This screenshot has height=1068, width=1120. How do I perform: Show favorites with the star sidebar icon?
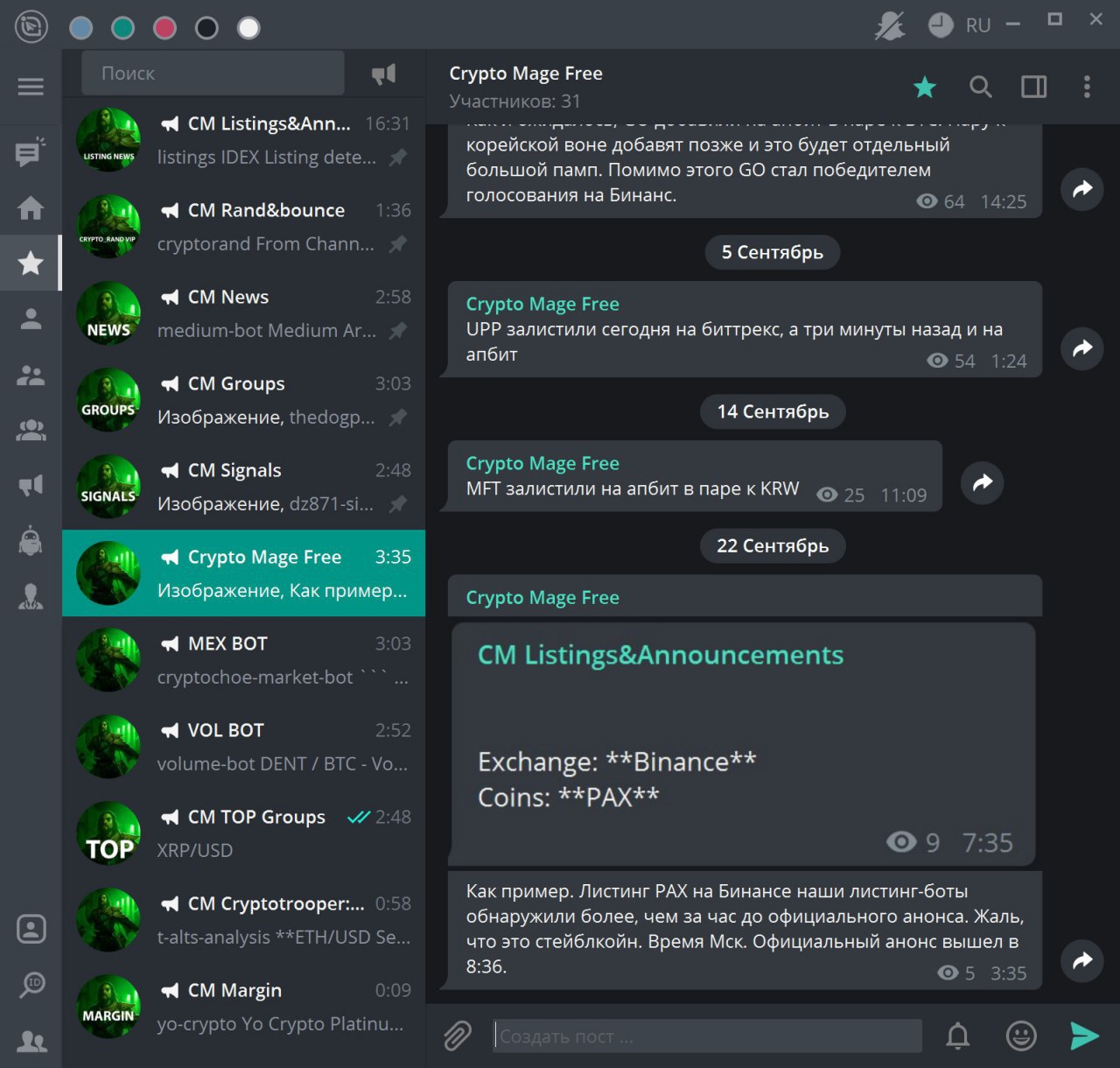(31, 263)
